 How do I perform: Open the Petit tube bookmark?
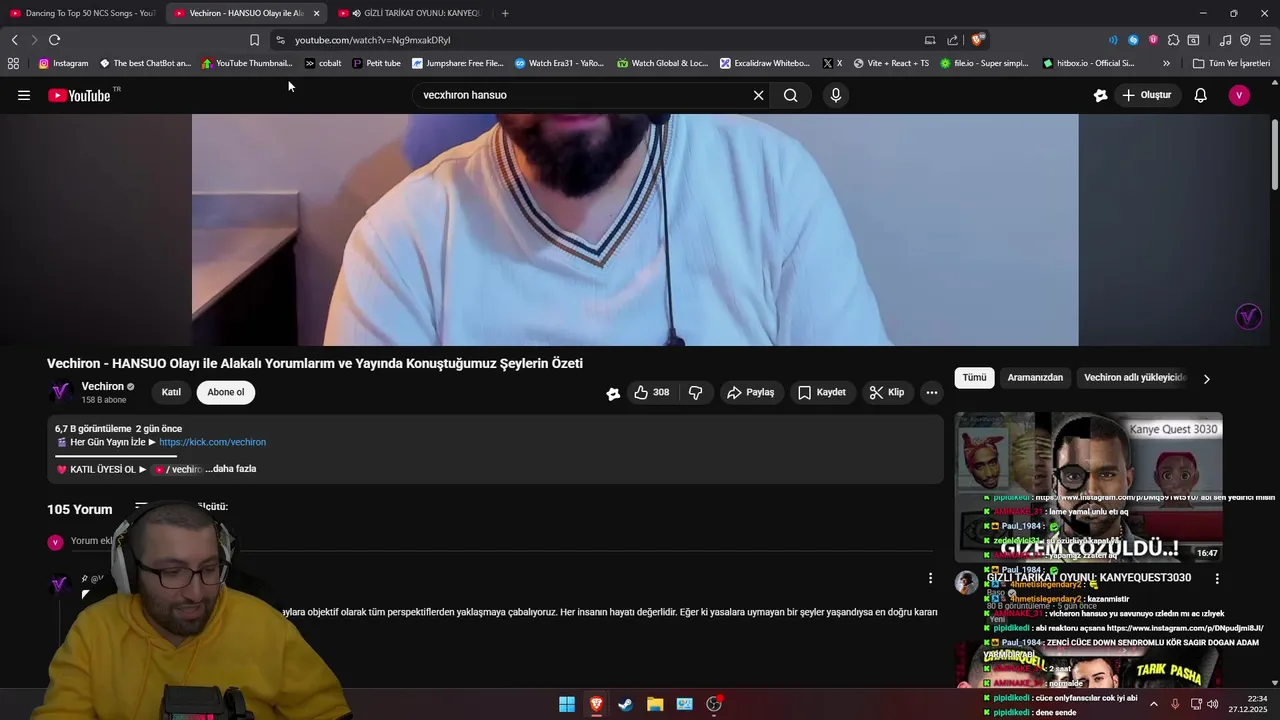coord(376,63)
